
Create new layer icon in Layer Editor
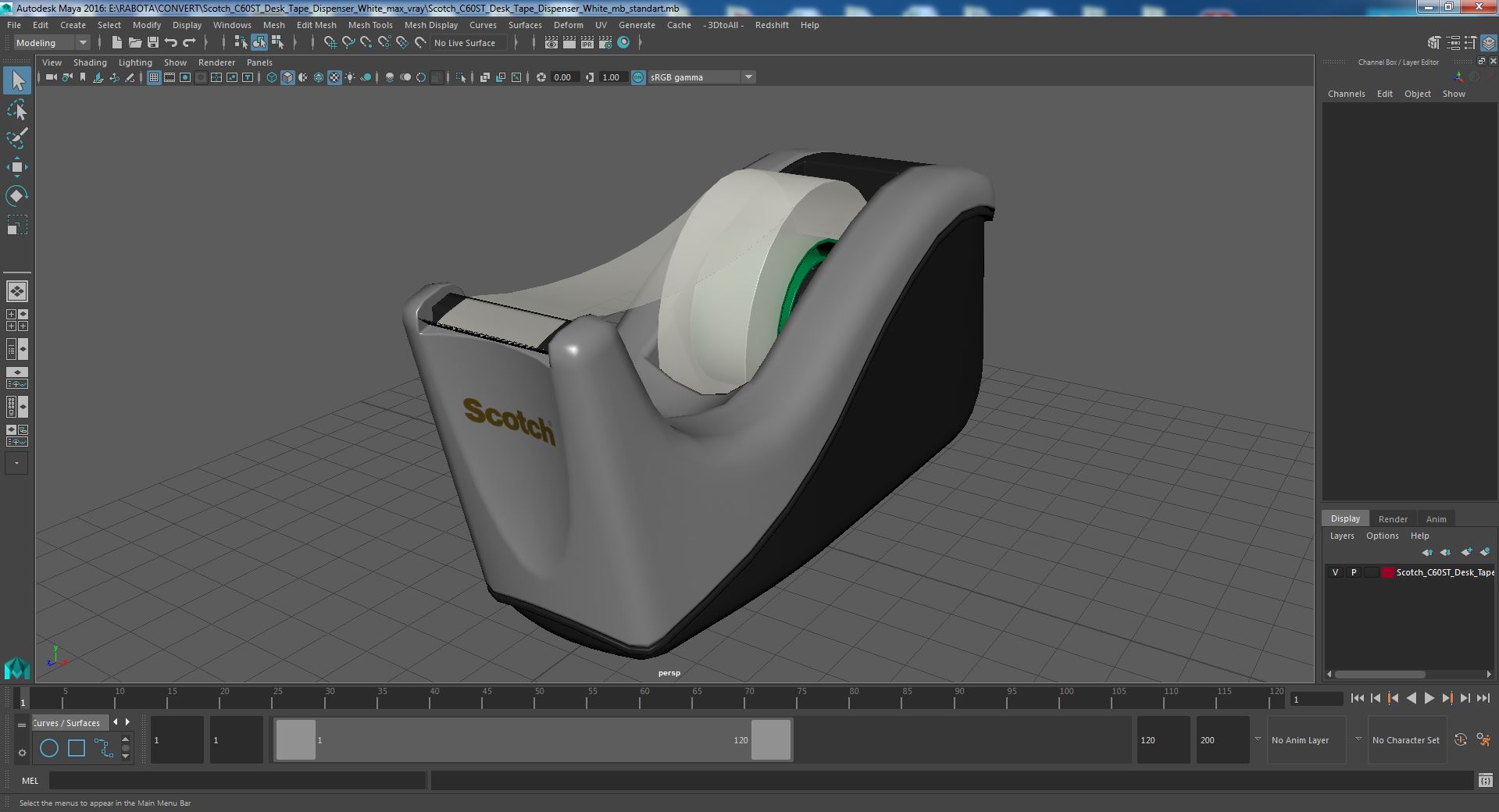click(1466, 552)
